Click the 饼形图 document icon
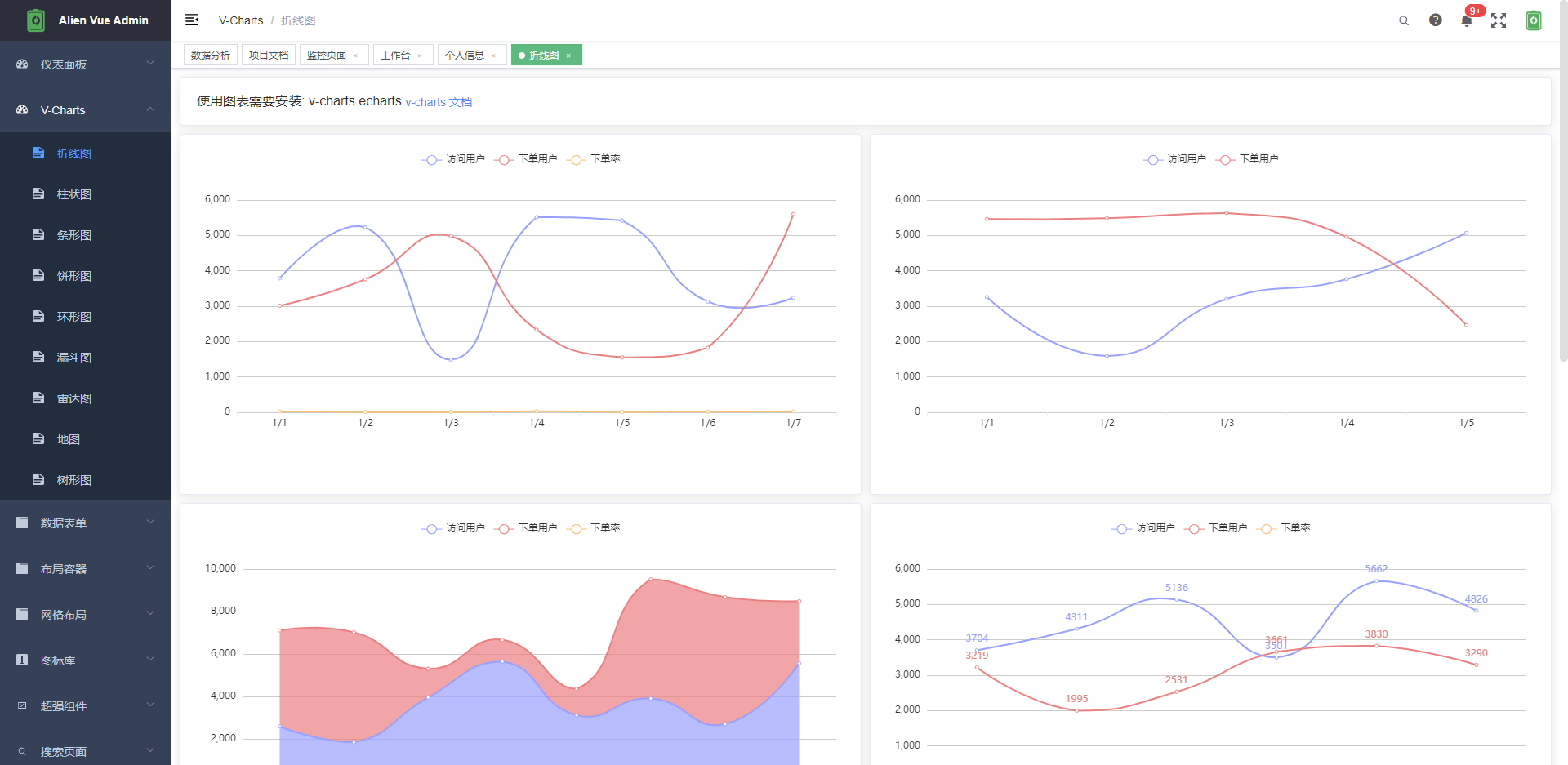Screen dimensions: 1568x765 point(38,275)
